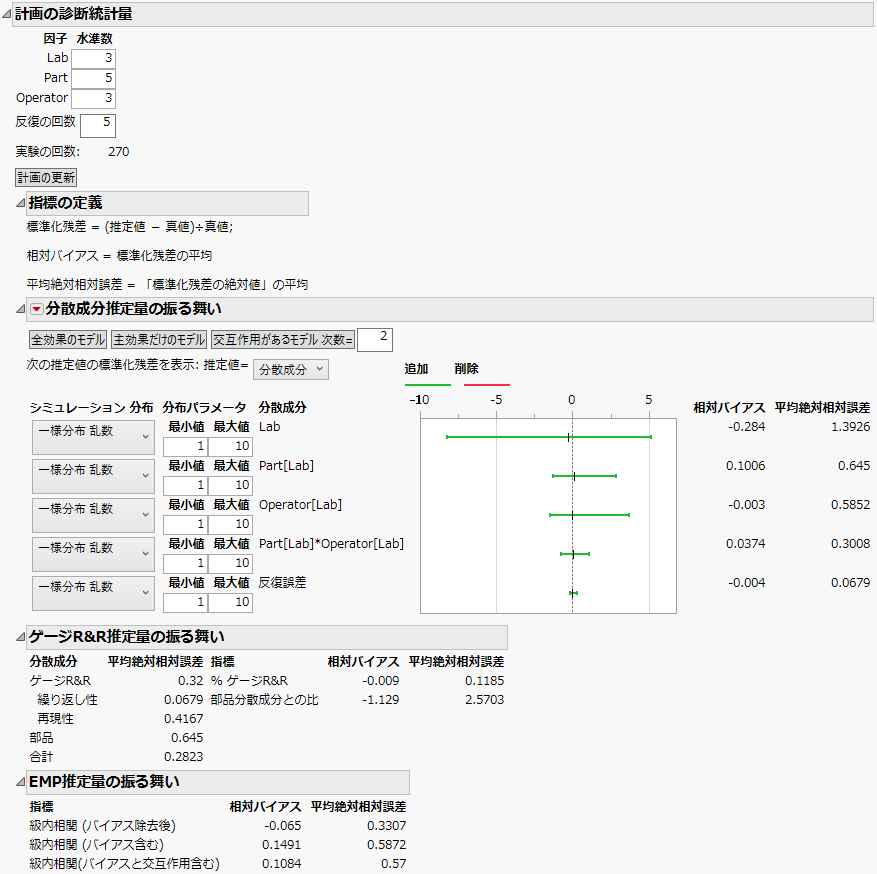Open the distribution dropdown for 反復誤差

pyautogui.click(x=93, y=592)
